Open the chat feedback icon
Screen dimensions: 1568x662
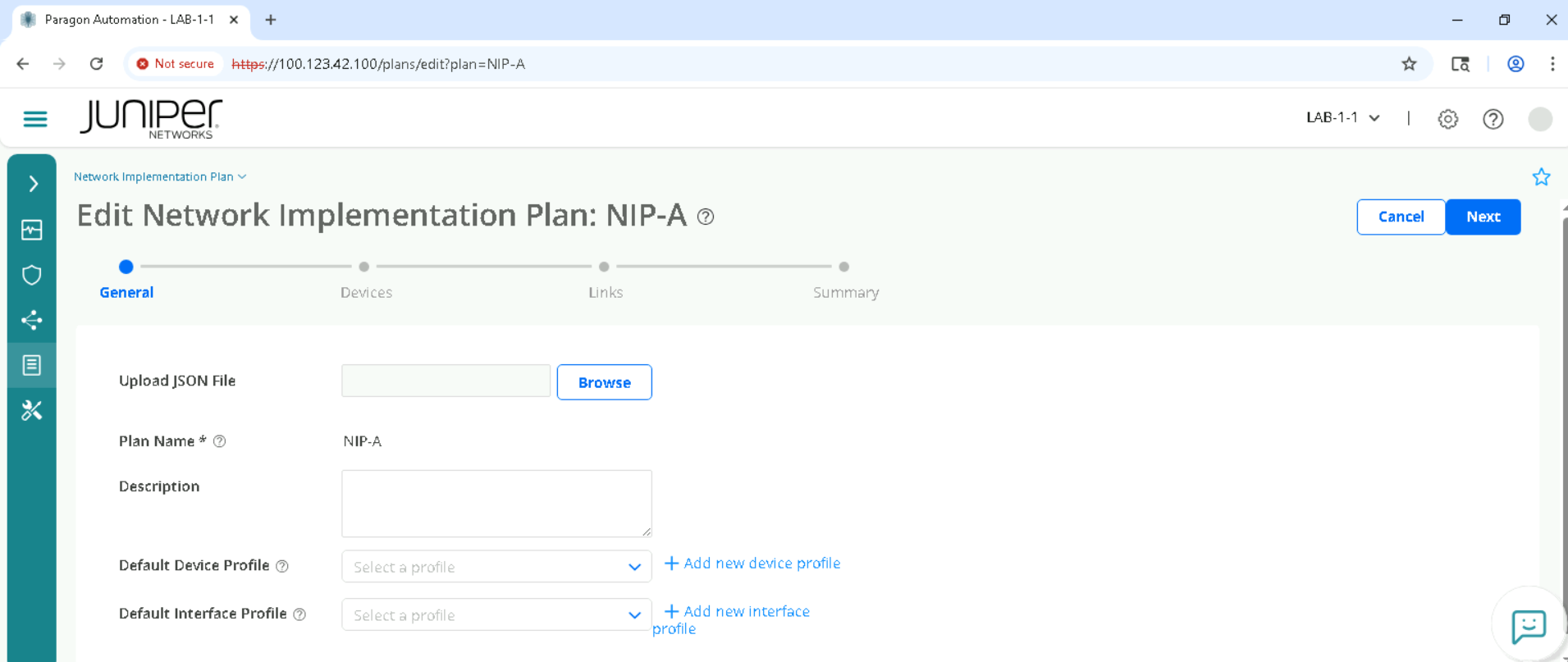pos(1528,627)
